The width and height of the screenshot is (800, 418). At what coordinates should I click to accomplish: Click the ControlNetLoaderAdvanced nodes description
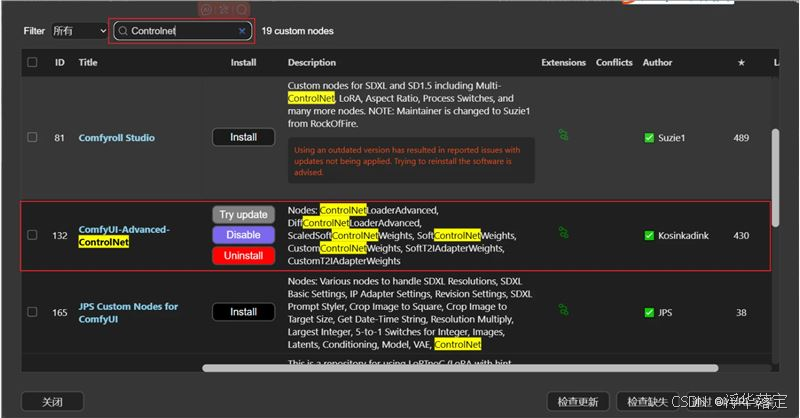point(402,235)
